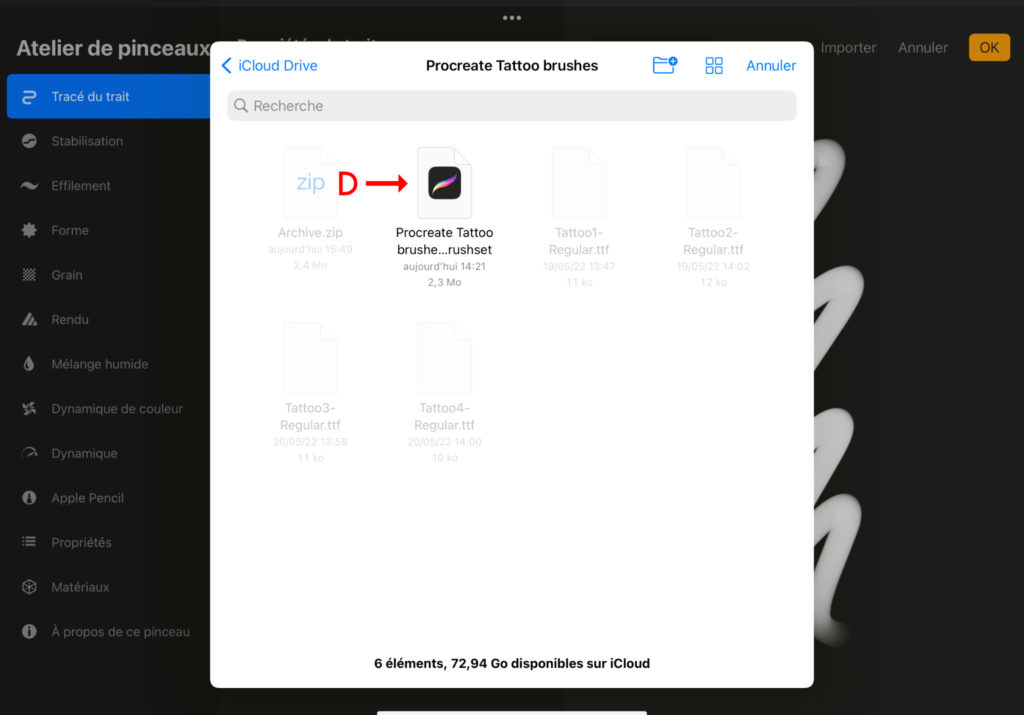Go back to iCloud Drive
Viewport: 1024px width, 715px height.
pyautogui.click(x=269, y=65)
